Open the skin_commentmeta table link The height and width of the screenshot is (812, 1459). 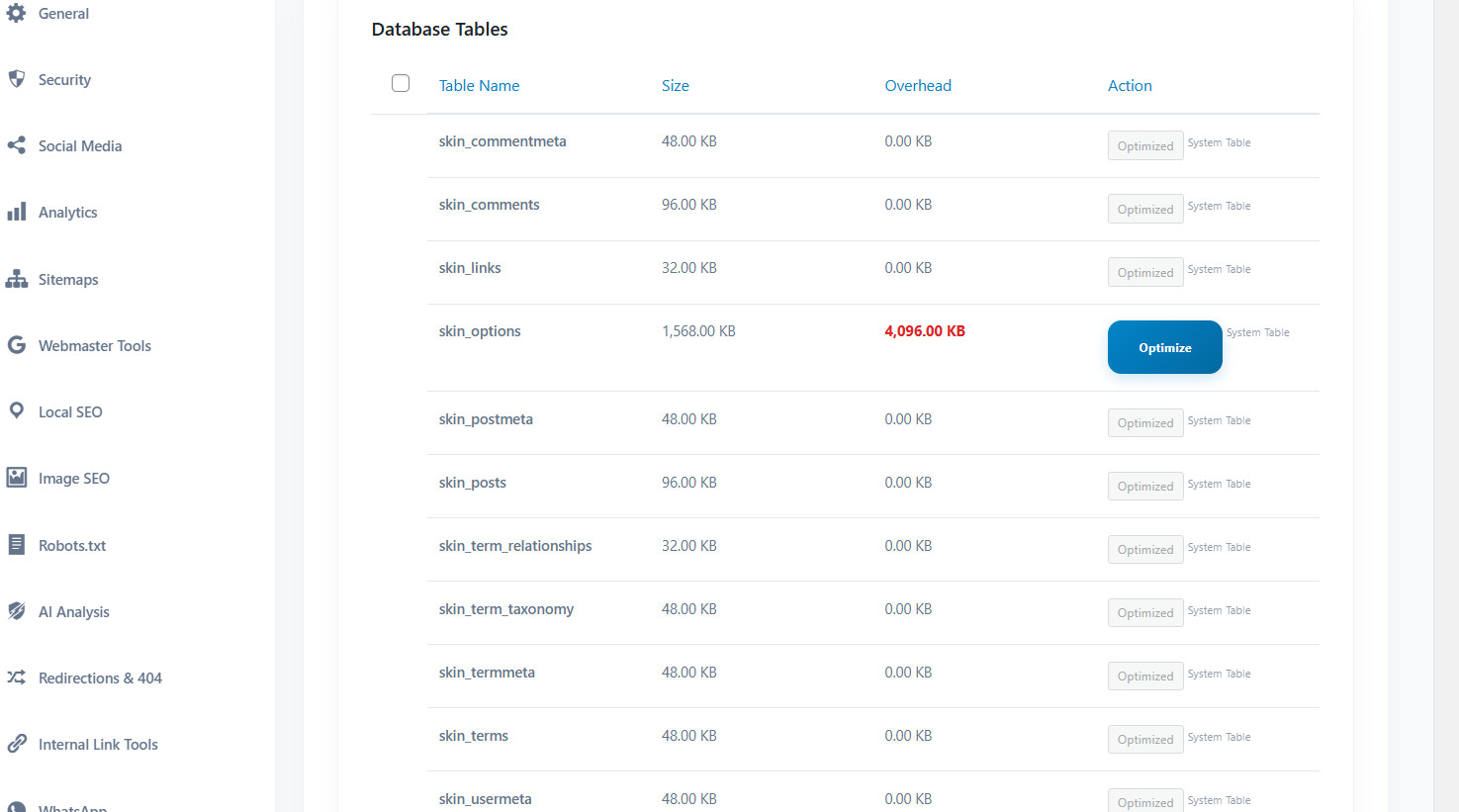coord(502,140)
